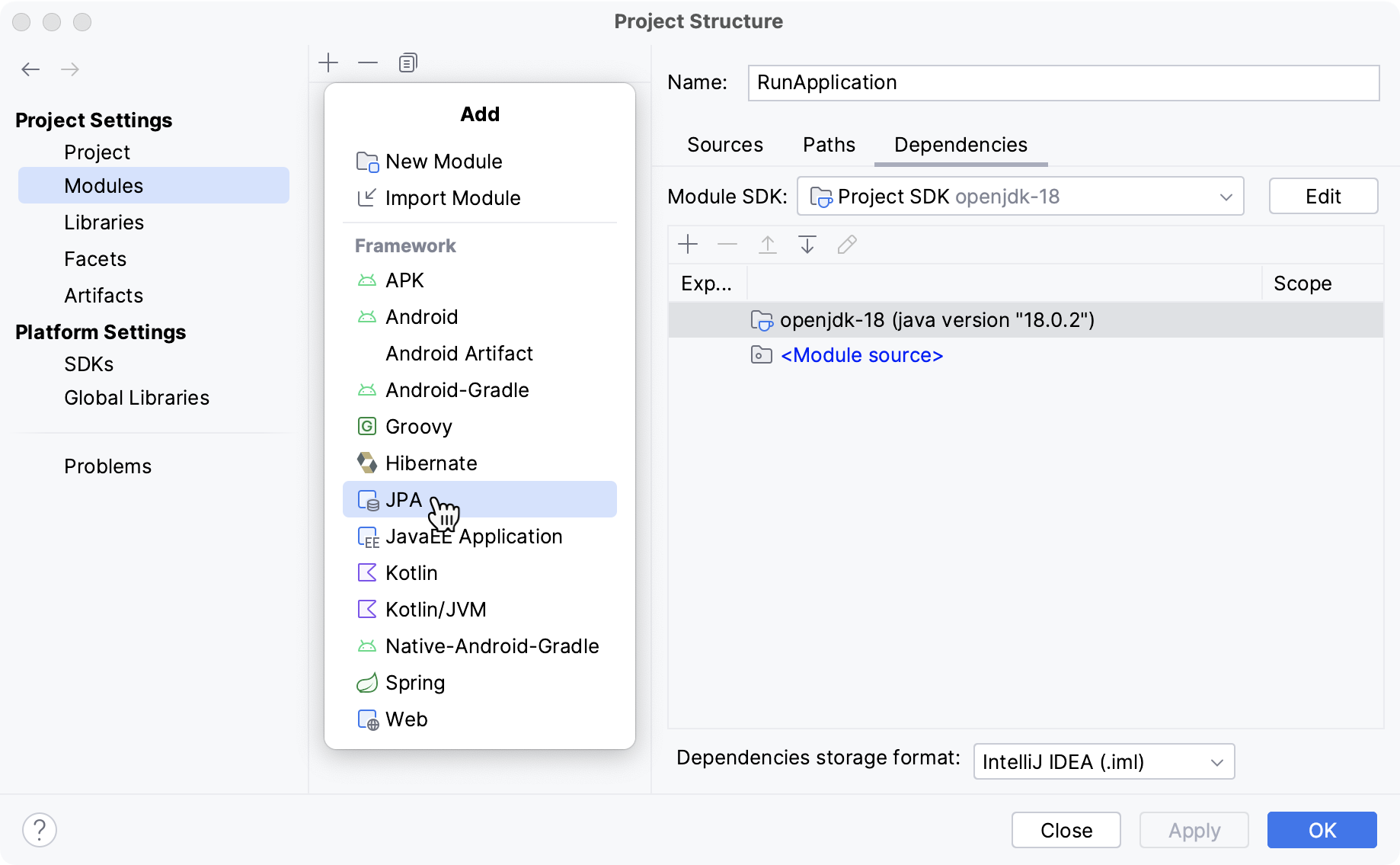Image resolution: width=1400 pixels, height=865 pixels.
Task: Click the back navigation arrow
Action: (30, 69)
